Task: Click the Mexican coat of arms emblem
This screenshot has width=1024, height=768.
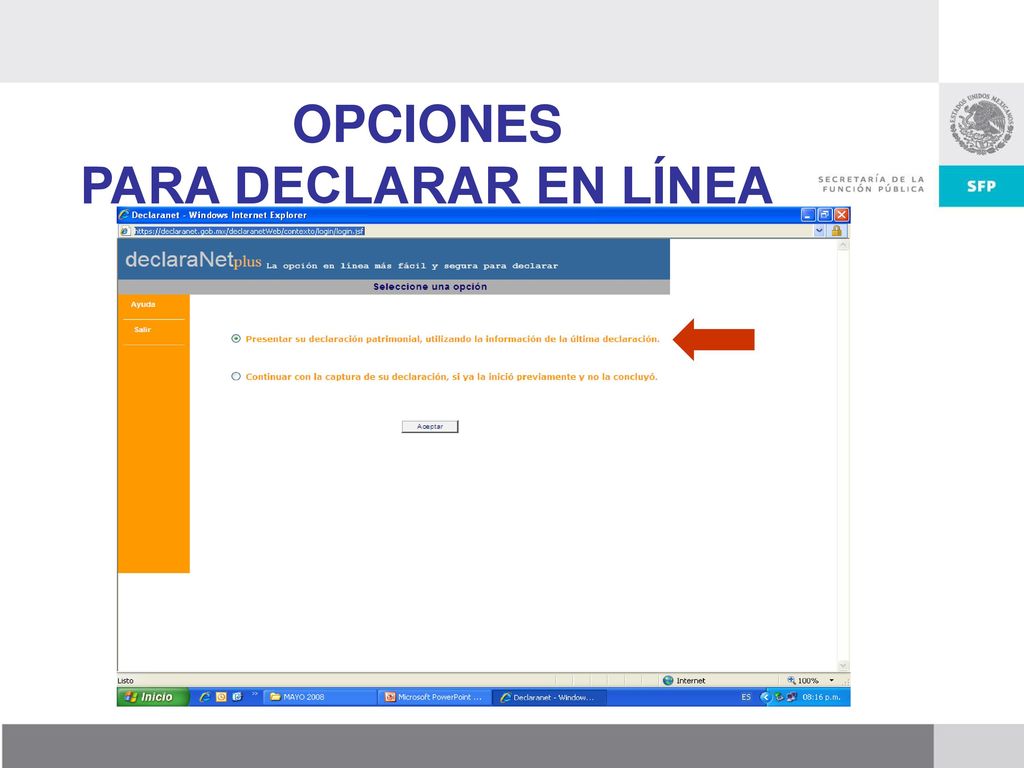Action: pyautogui.click(x=982, y=123)
